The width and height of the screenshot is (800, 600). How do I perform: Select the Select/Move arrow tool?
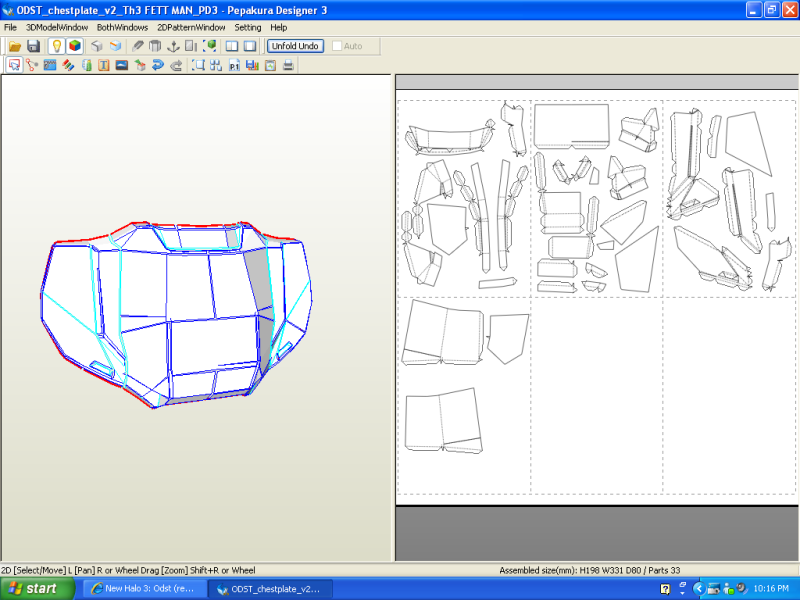click(14, 65)
